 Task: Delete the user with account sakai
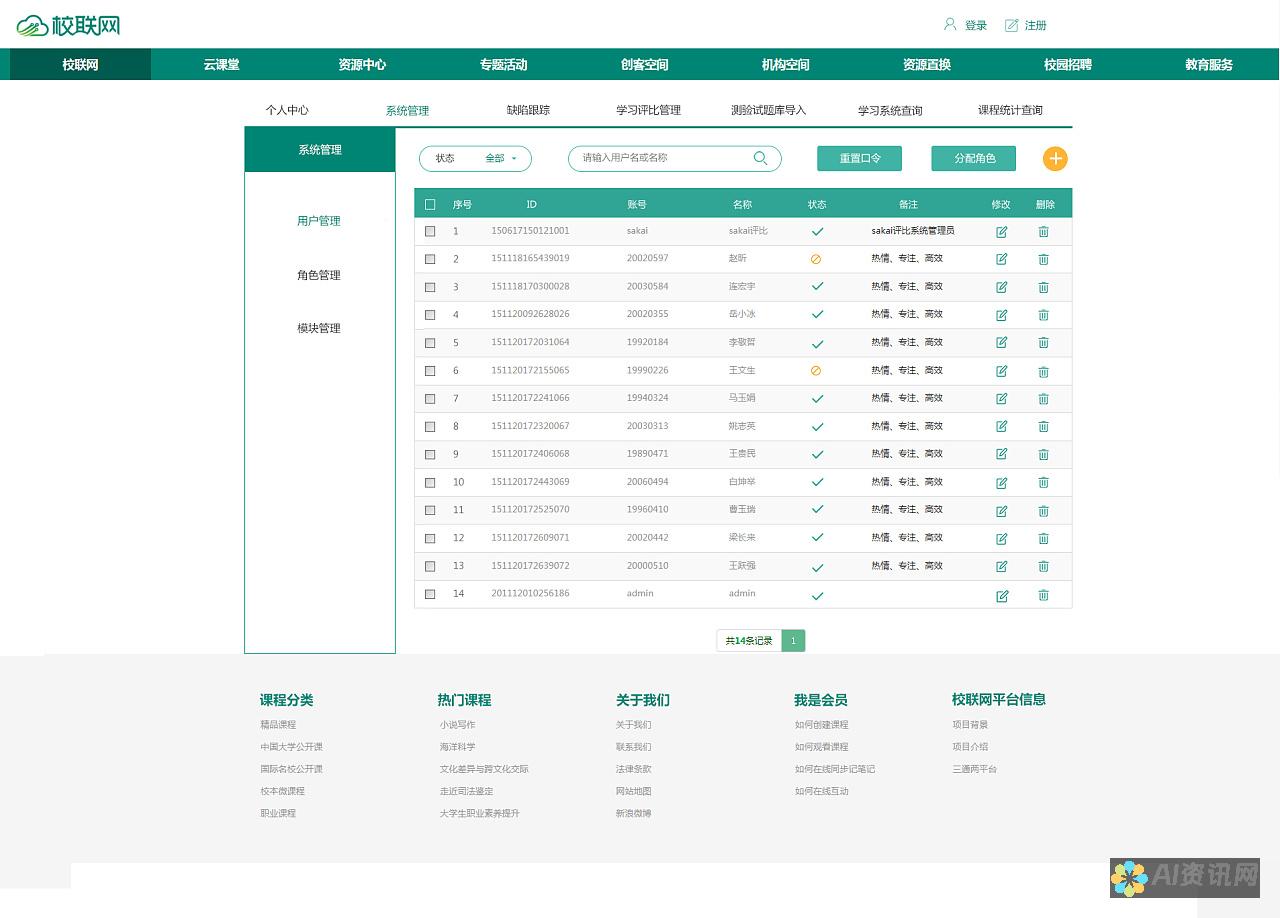pos(1043,232)
